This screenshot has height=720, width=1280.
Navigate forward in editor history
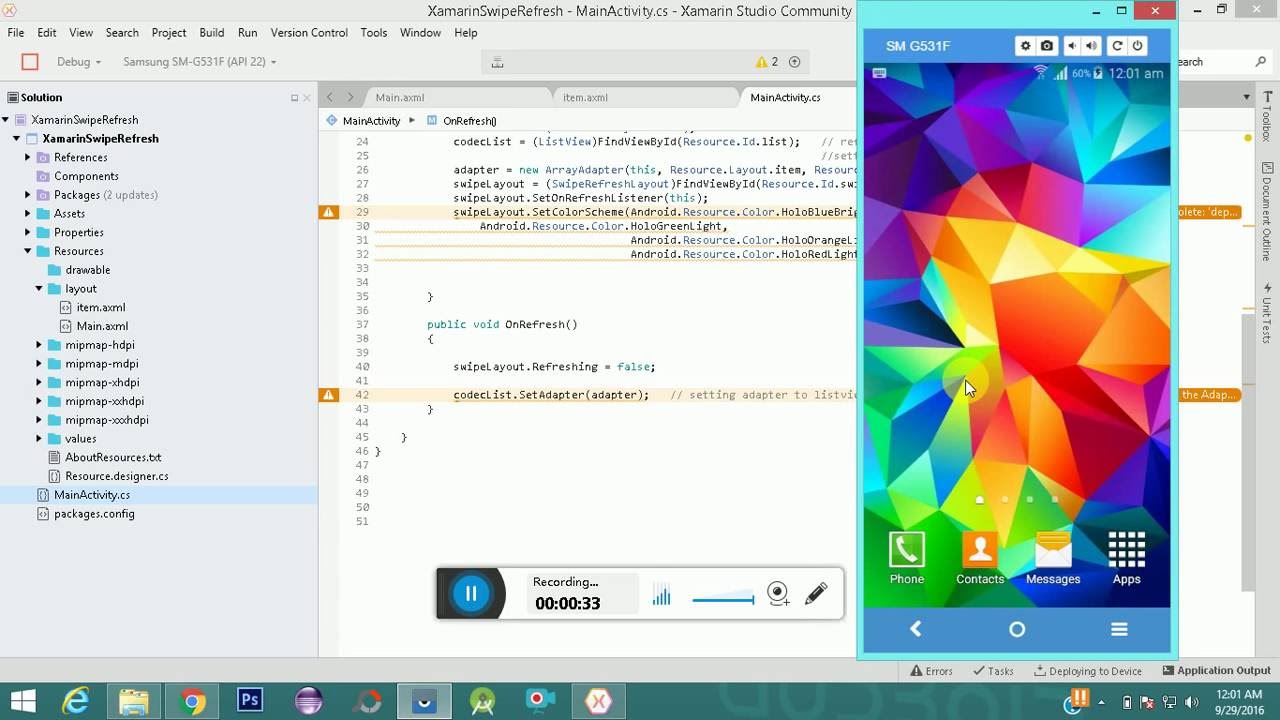click(x=350, y=98)
